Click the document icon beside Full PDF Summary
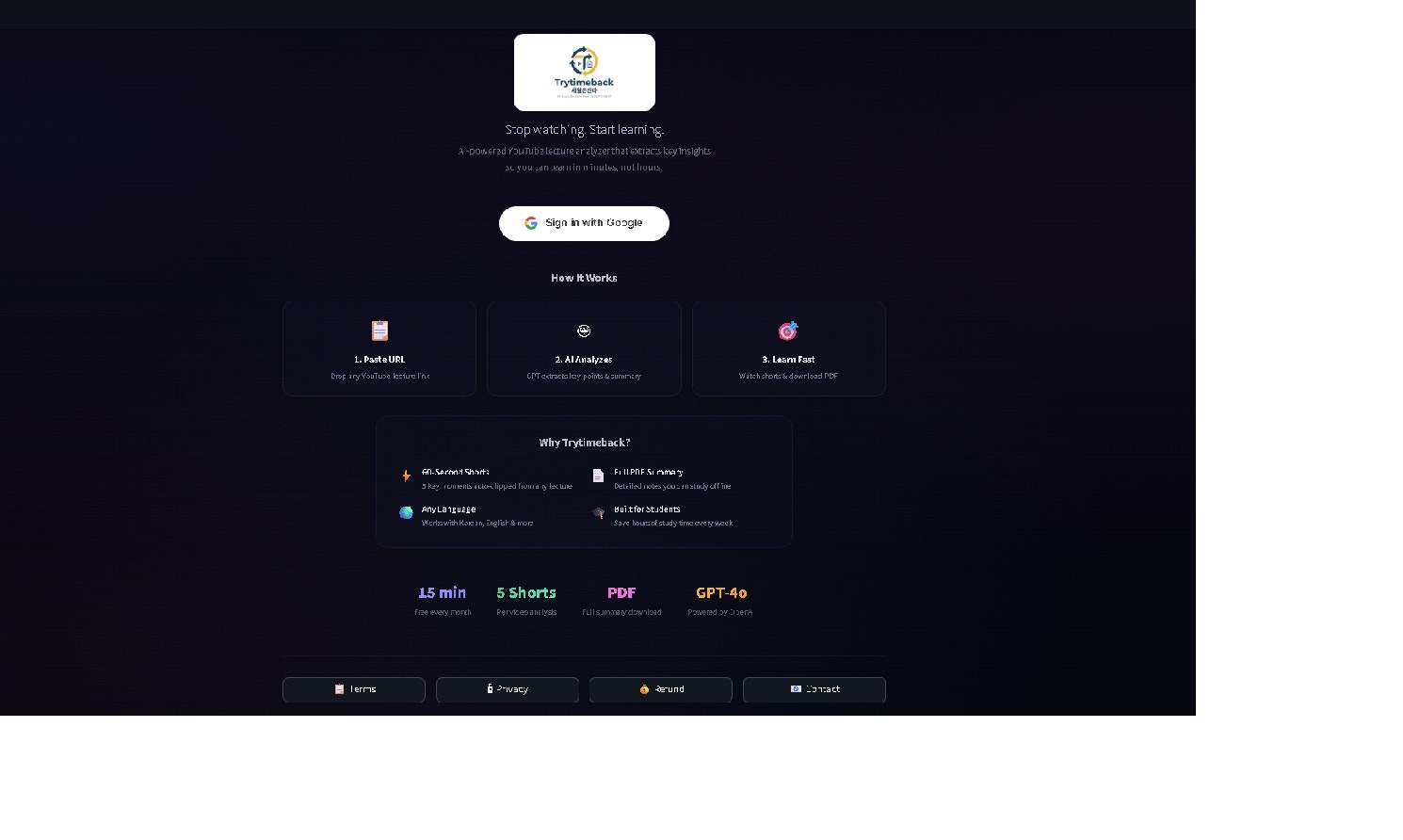This screenshot has width=1403, height=840. coord(598,476)
